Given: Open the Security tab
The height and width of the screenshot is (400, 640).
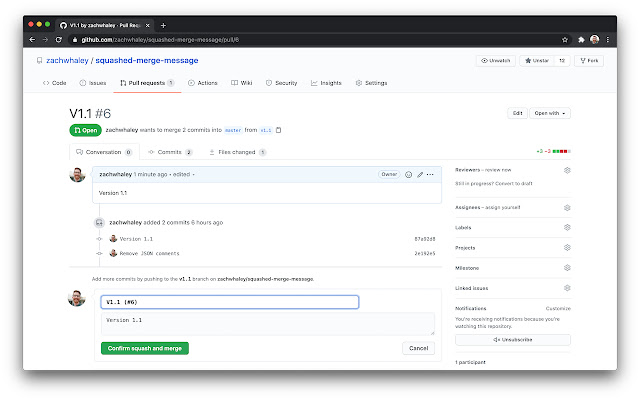Looking at the screenshot, I should click(282, 83).
